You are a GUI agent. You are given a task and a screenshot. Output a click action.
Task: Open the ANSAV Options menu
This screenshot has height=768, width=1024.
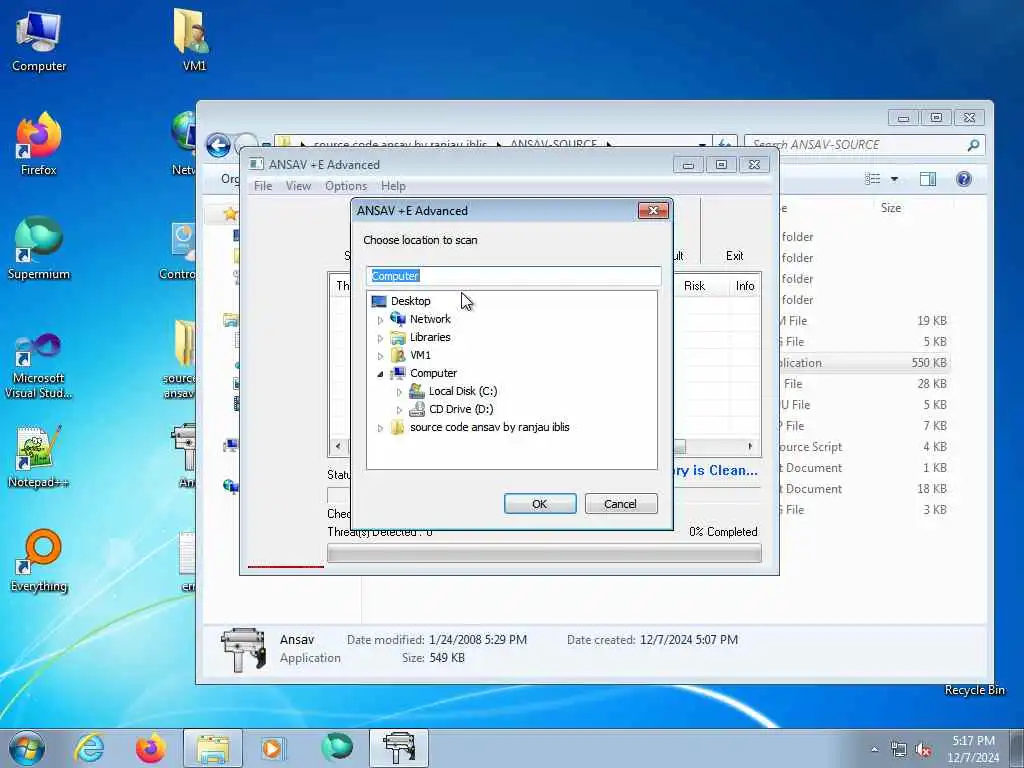click(x=345, y=185)
